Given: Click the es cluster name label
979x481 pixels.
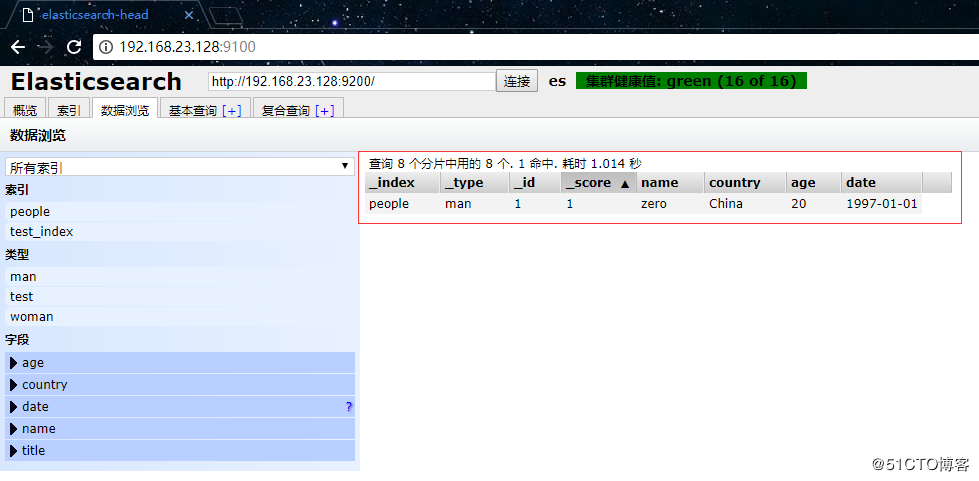Looking at the screenshot, I should click(x=558, y=81).
